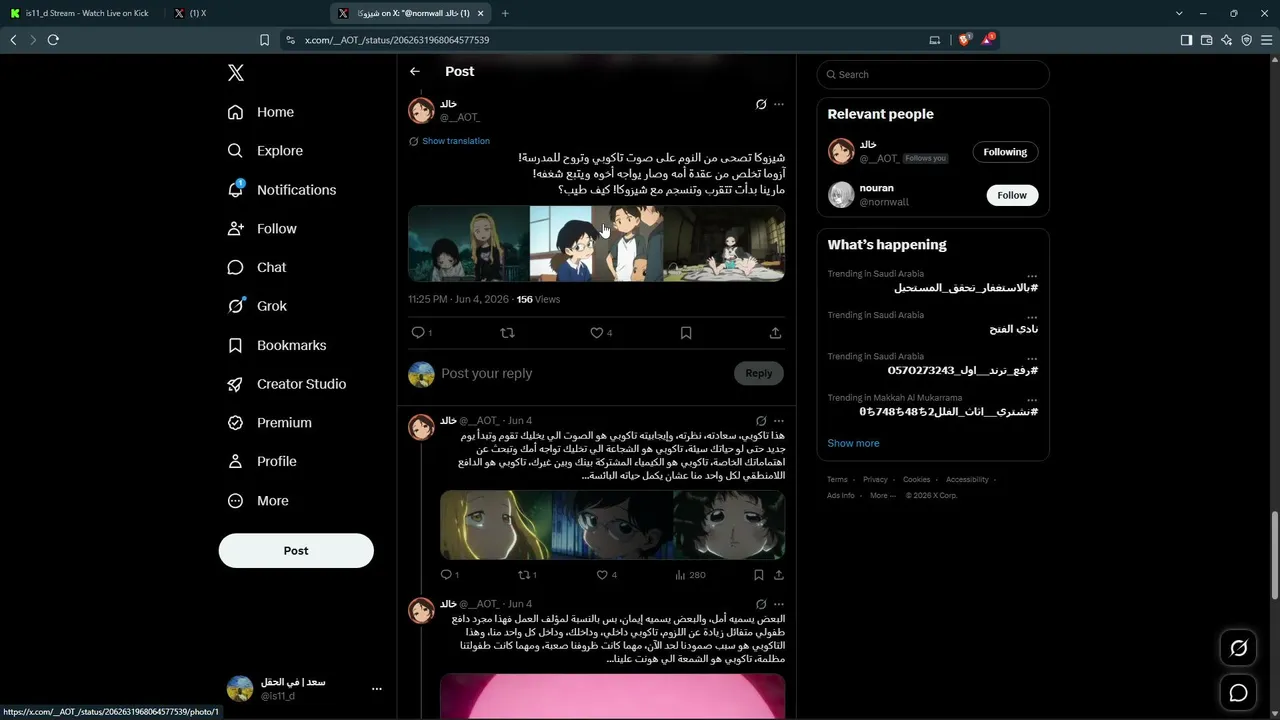Open the first image with the blonde girl
The image size is (1280, 720).
click(x=469, y=243)
